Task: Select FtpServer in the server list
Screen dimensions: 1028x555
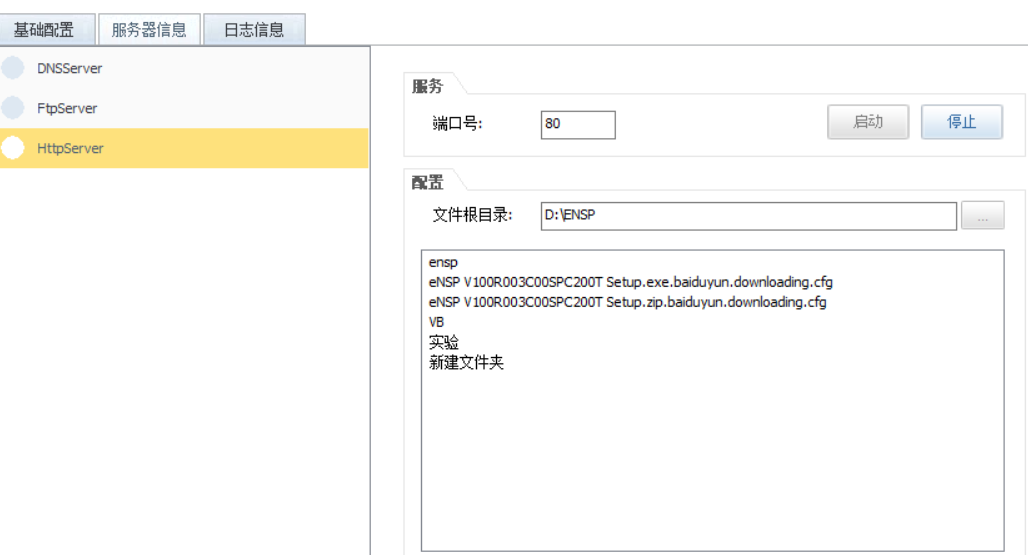Action: coord(184,108)
